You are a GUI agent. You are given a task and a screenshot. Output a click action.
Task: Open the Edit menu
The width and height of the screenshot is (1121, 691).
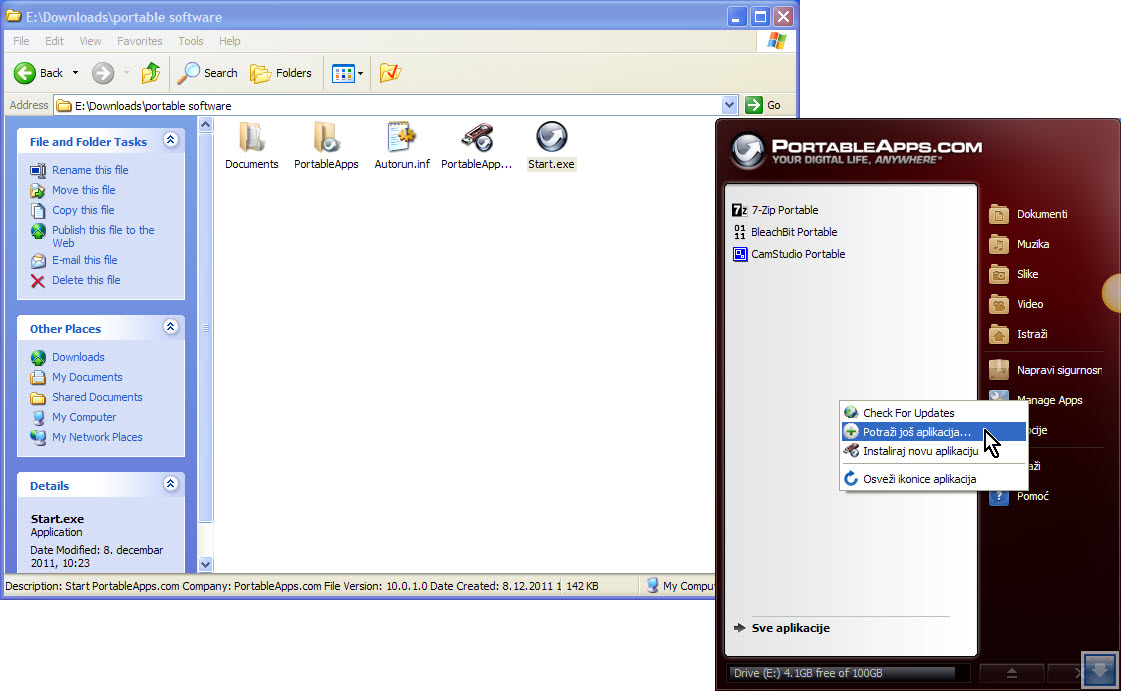[x=54, y=41]
